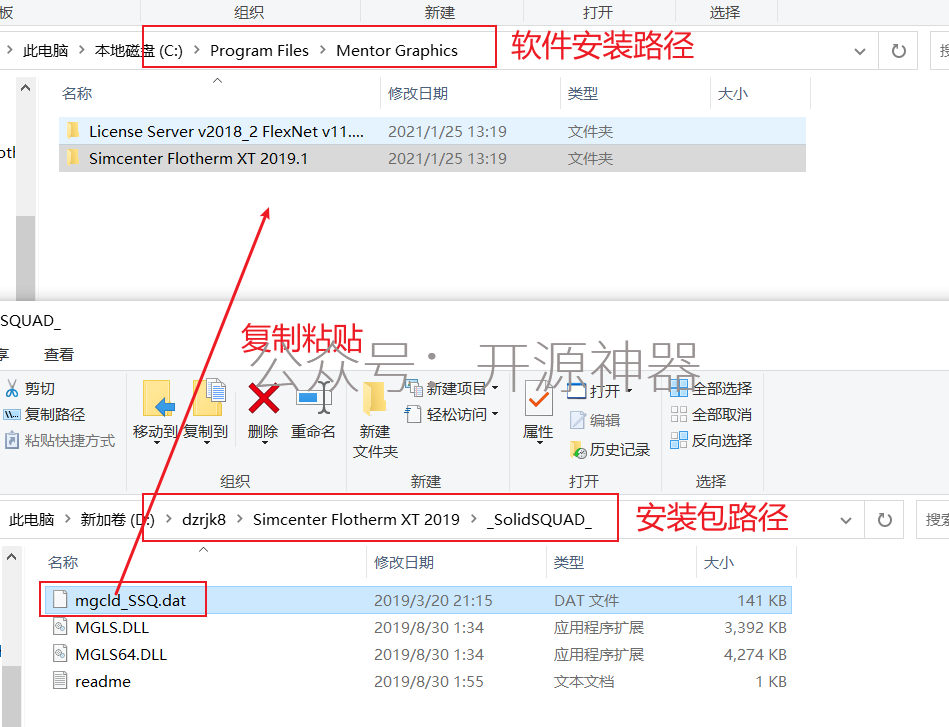Sort by Name (名称) column in lower window
Screen dimensions: 949x727
pos(63,562)
